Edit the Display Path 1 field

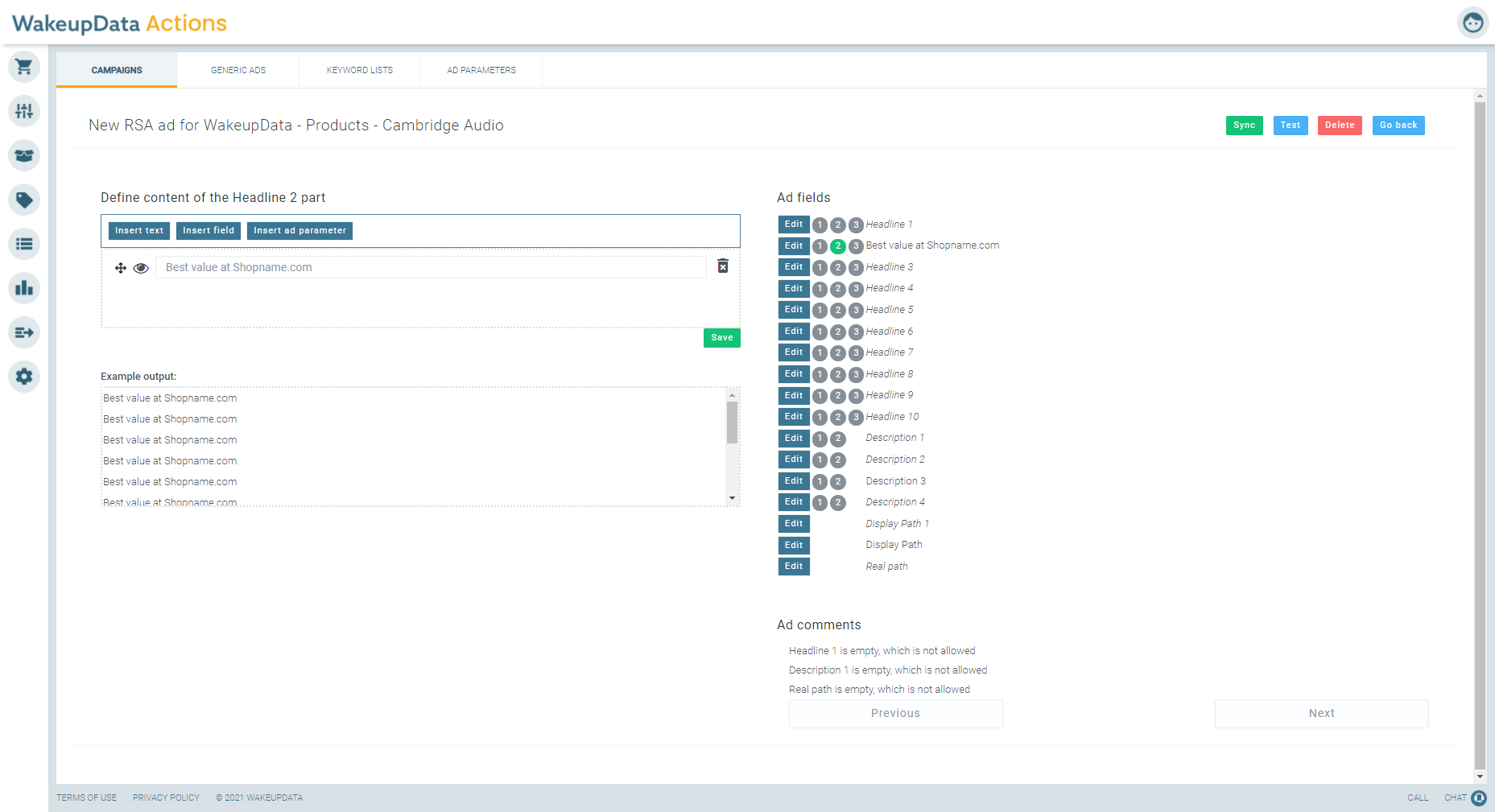click(x=794, y=524)
